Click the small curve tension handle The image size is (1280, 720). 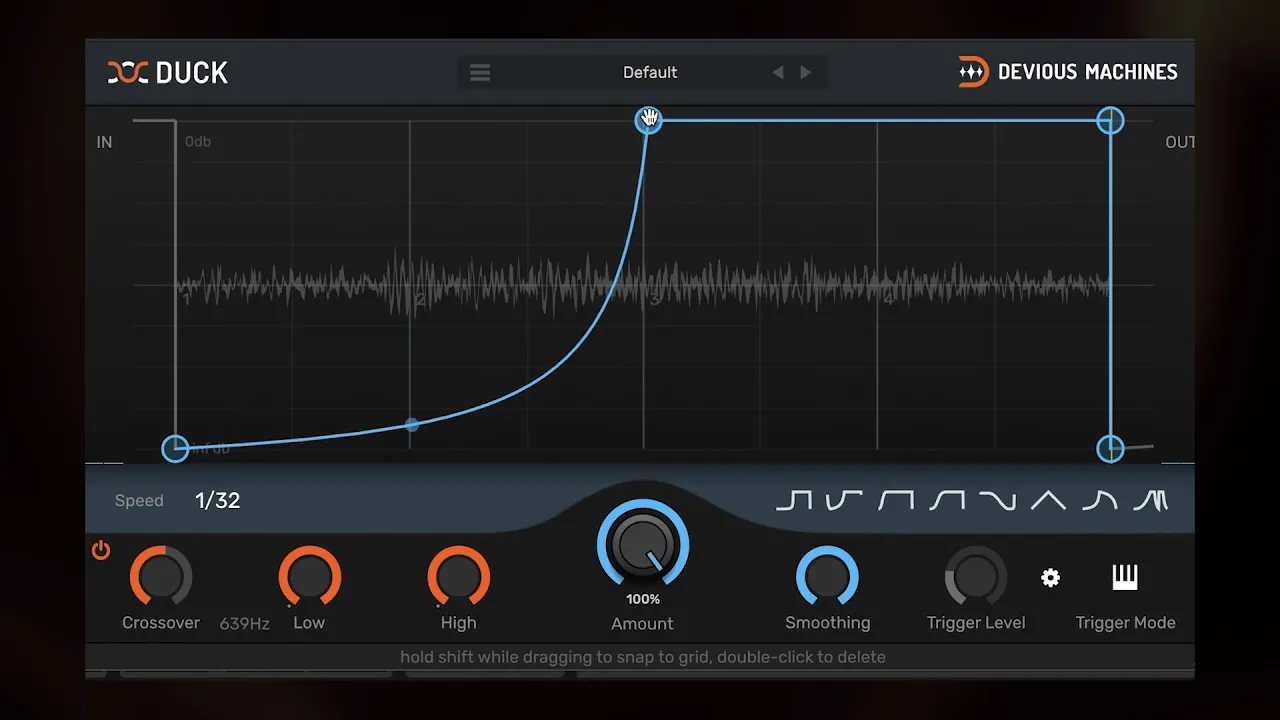click(x=412, y=425)
